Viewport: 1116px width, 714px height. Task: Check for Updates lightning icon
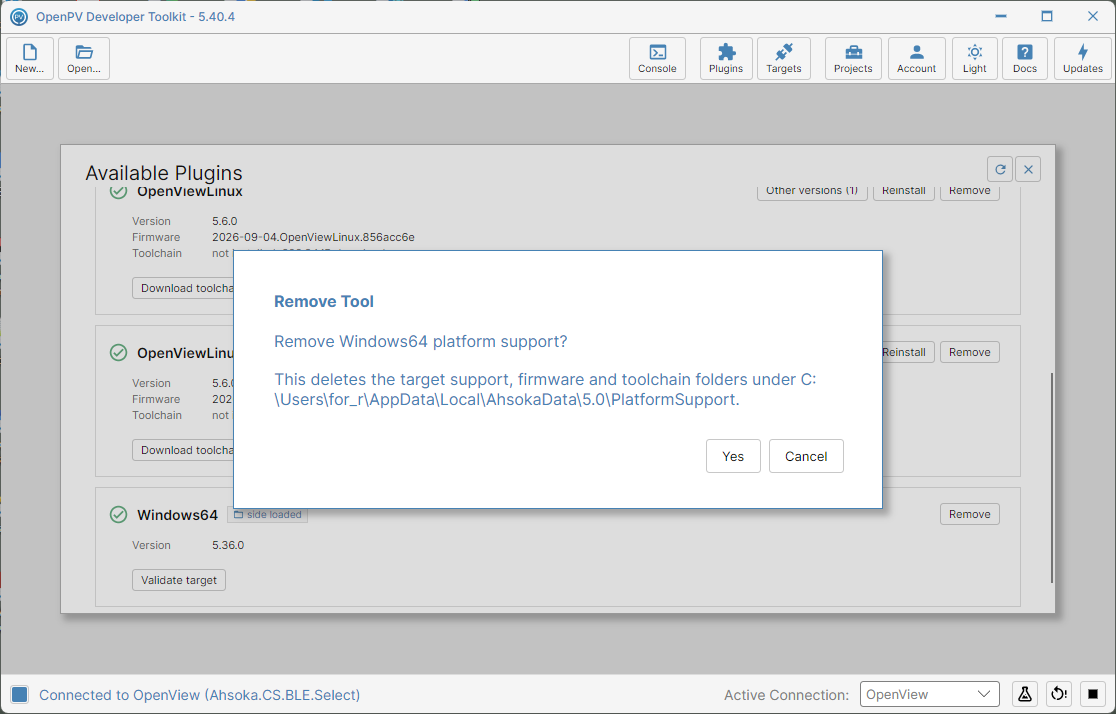coord(1083,58)
